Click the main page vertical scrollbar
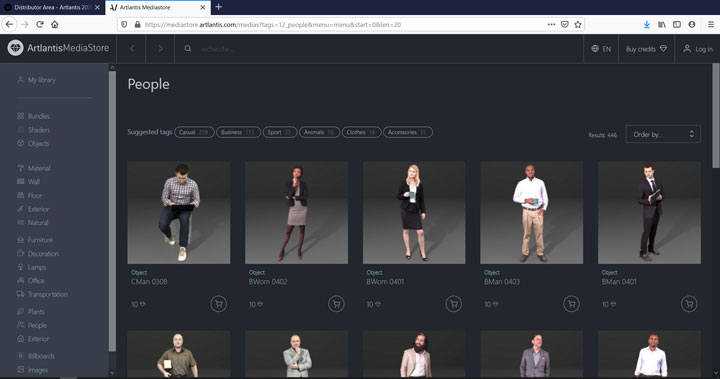Viewport: 720px width, 379px height. click(x=715, y=115)
